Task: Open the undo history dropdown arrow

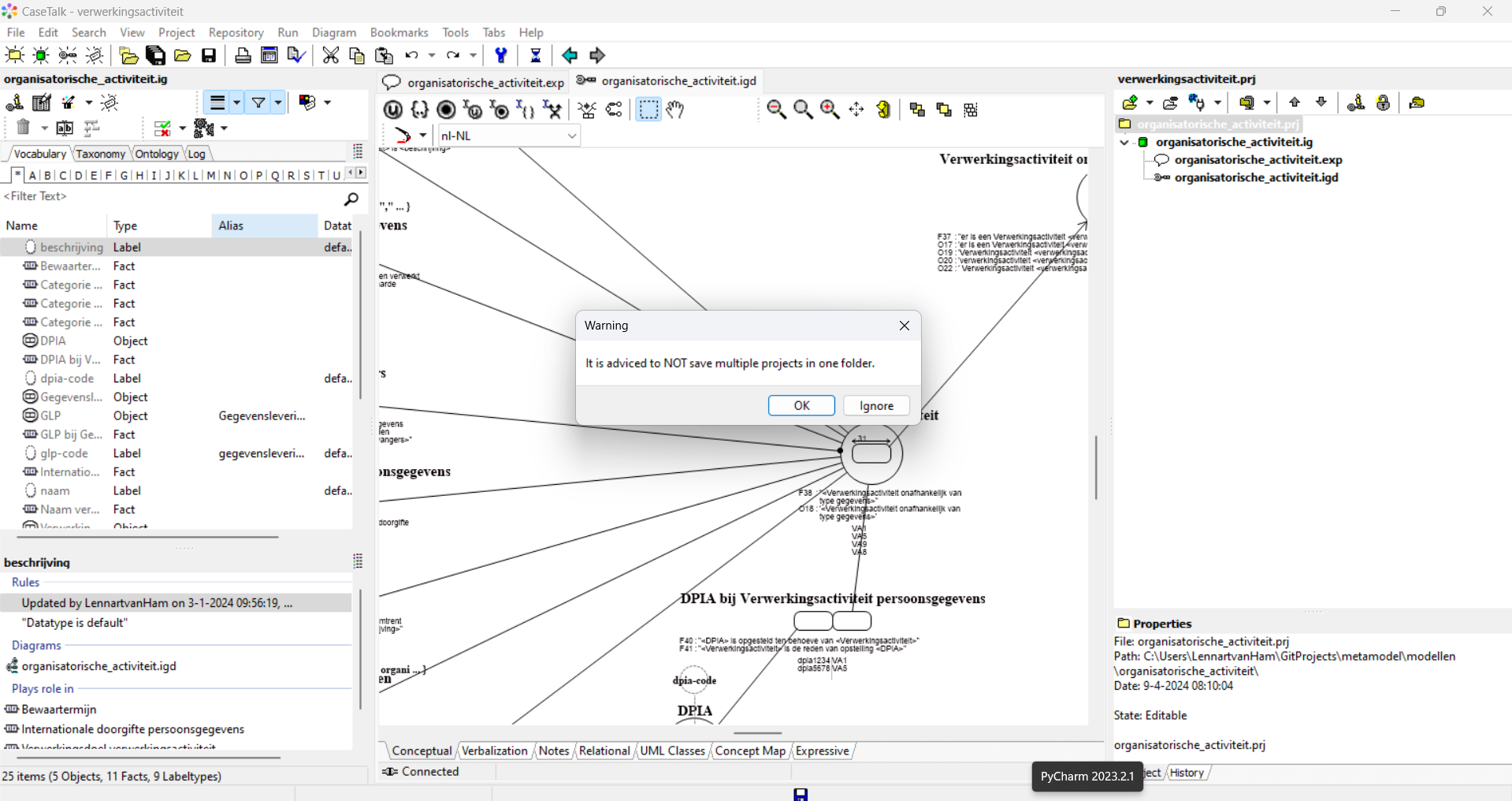Action: [431, 55]
